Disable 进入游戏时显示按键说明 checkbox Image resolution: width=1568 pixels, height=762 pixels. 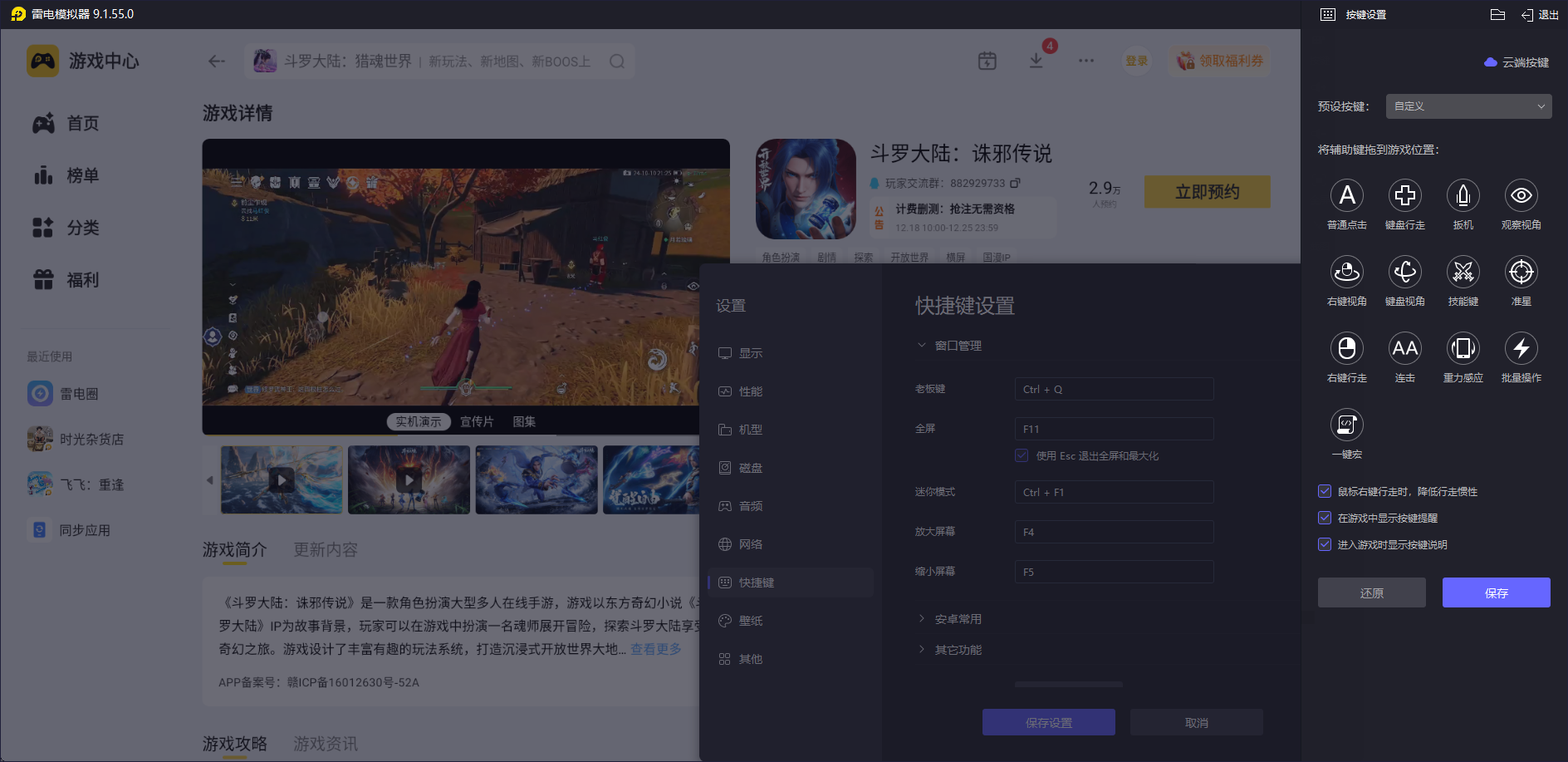click(x=1325, y=544)
